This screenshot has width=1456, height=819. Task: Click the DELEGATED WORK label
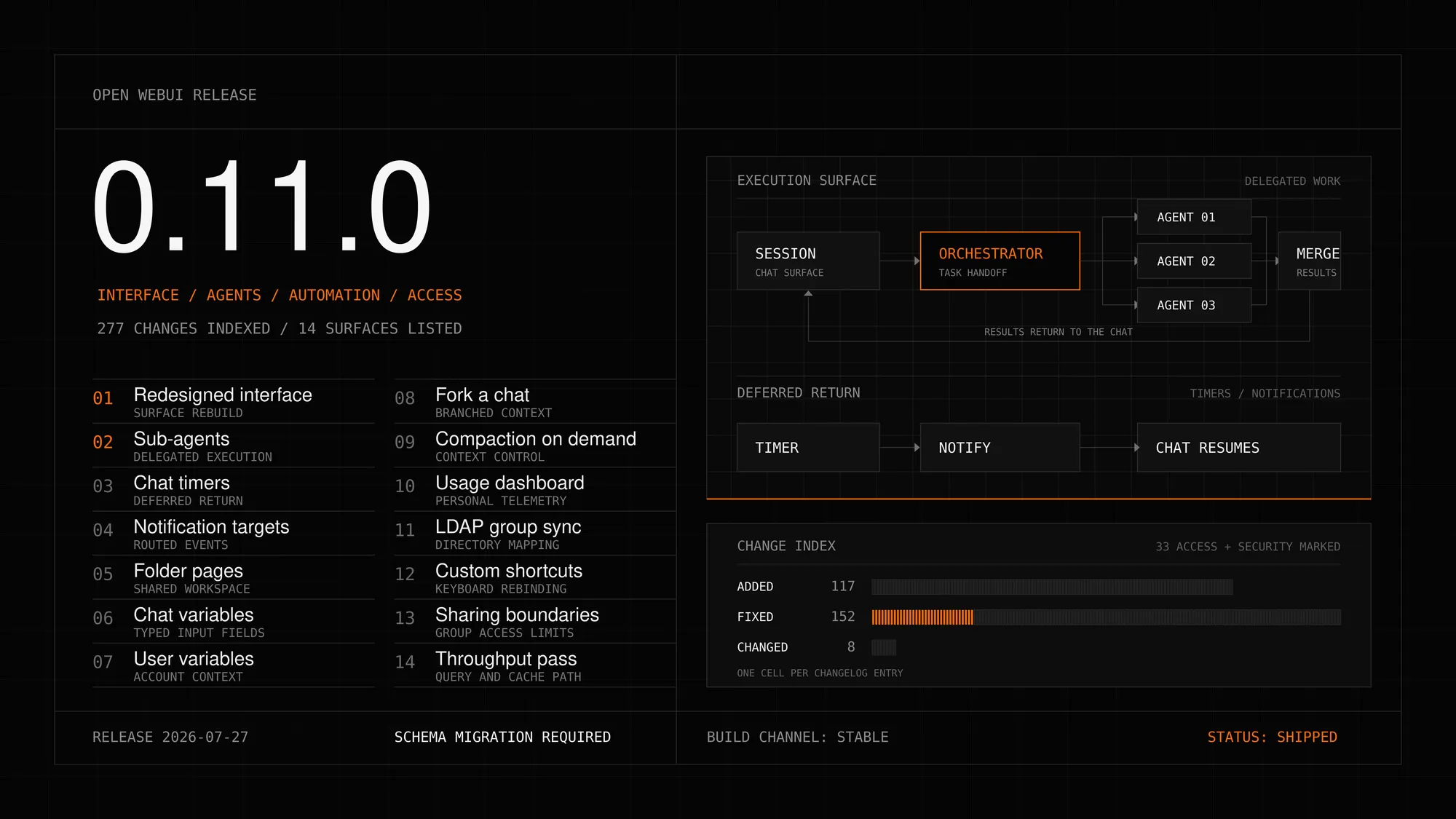click(1292, 181)
